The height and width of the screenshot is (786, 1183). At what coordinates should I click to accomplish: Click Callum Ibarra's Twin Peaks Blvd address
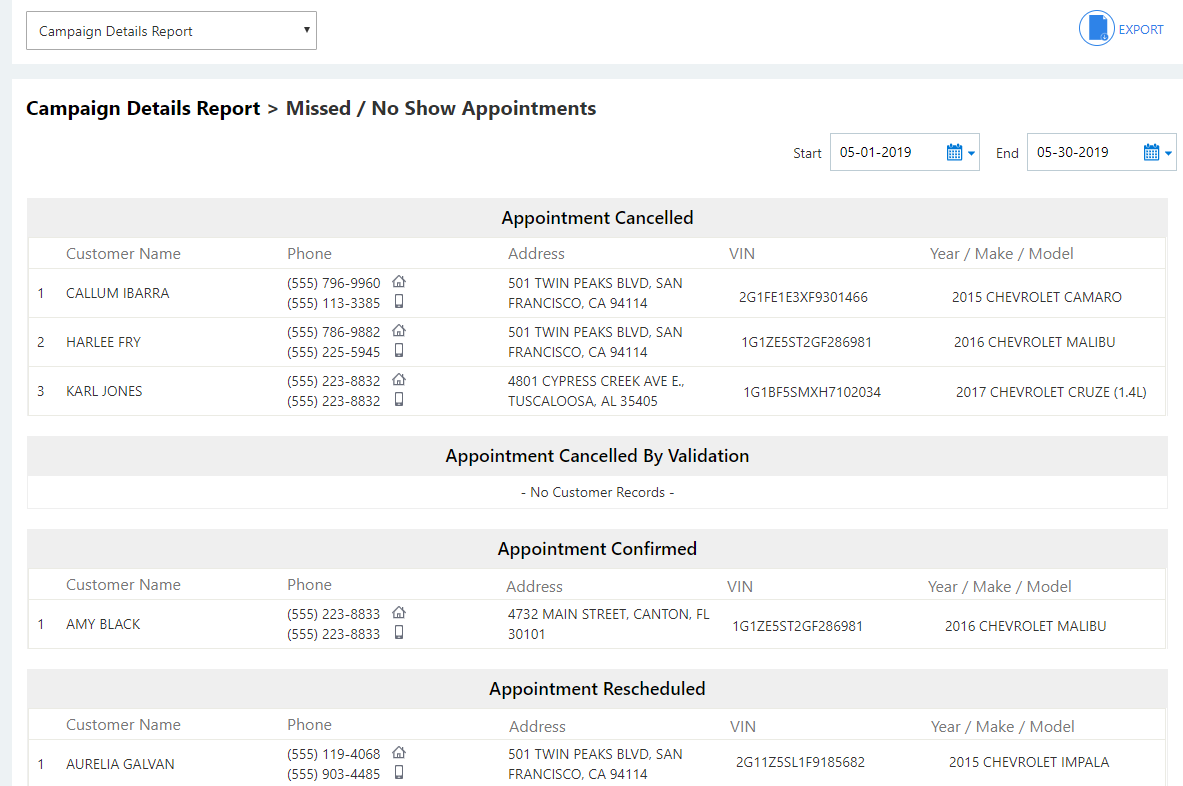click(595, 293)
